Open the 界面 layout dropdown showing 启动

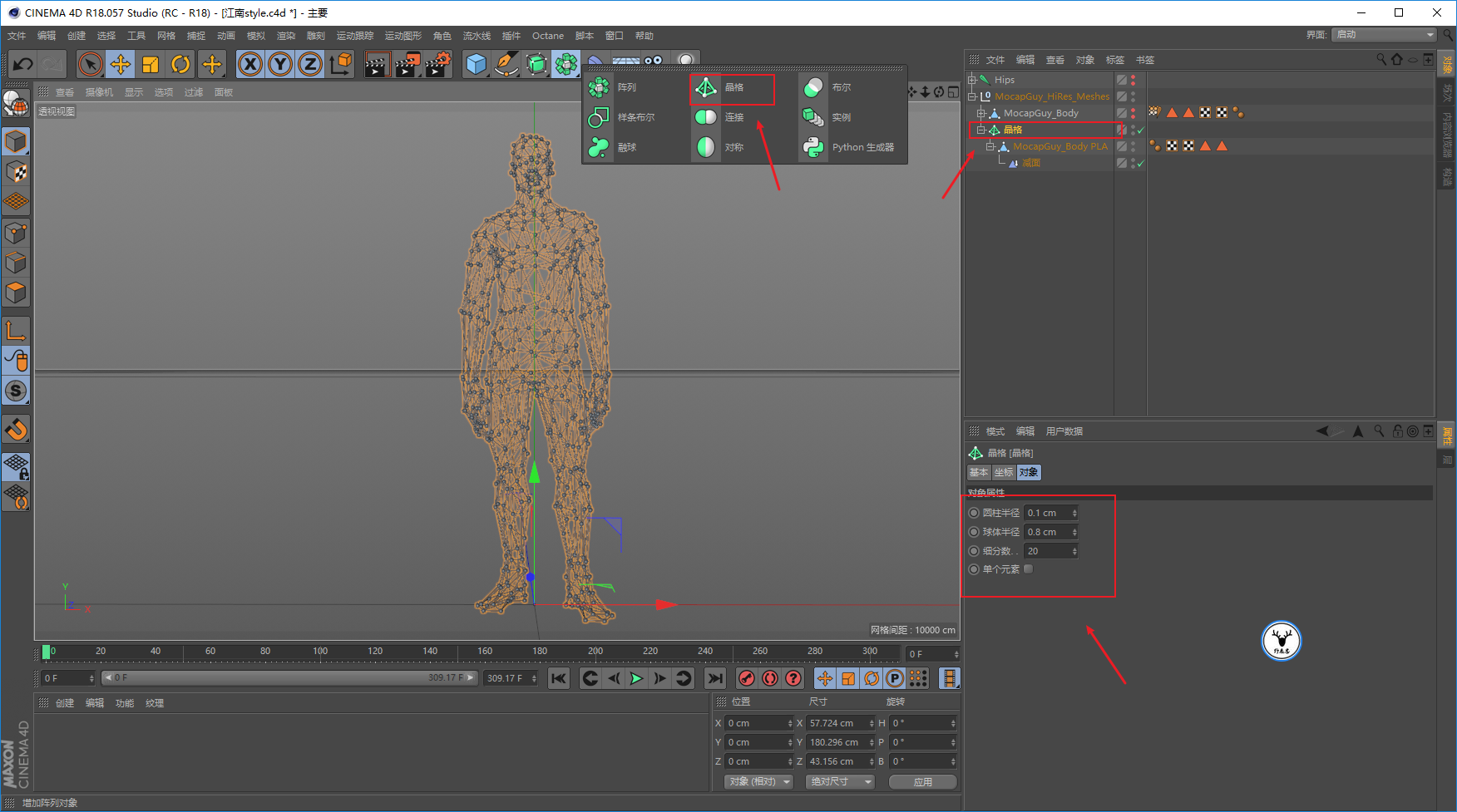coord(1384,34)
